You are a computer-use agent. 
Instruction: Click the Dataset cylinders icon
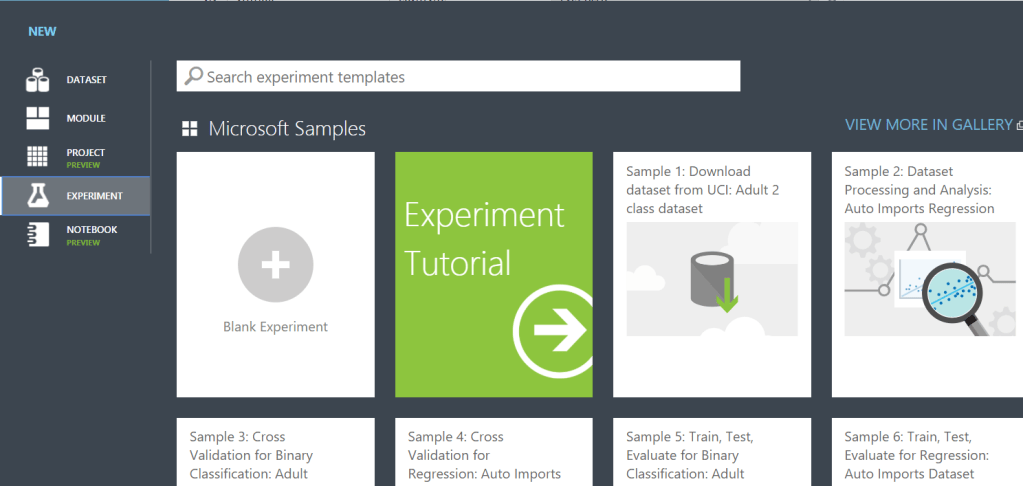click(x=38, y=80)
